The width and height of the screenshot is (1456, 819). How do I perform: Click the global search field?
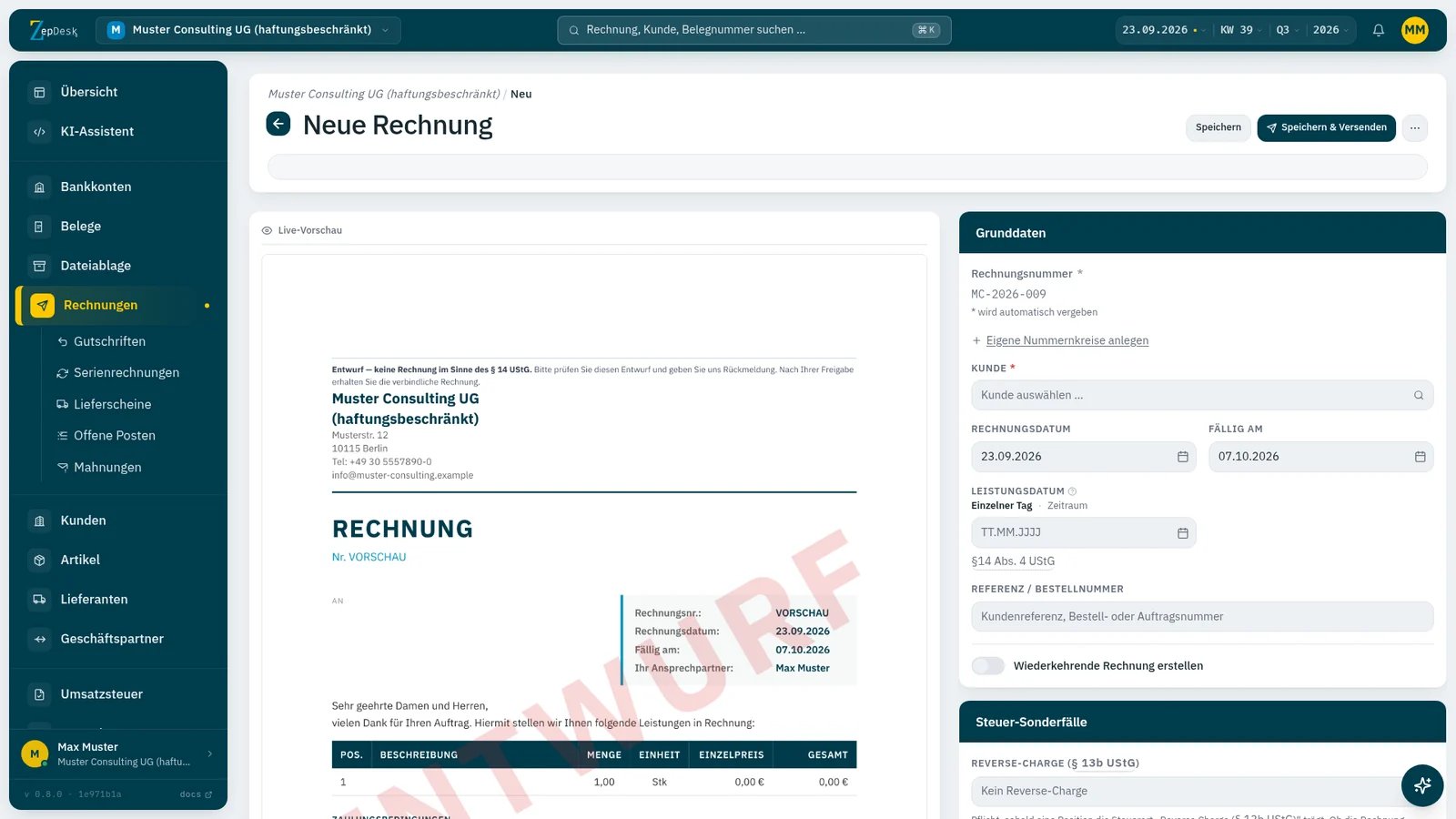(x=754, y=30)
